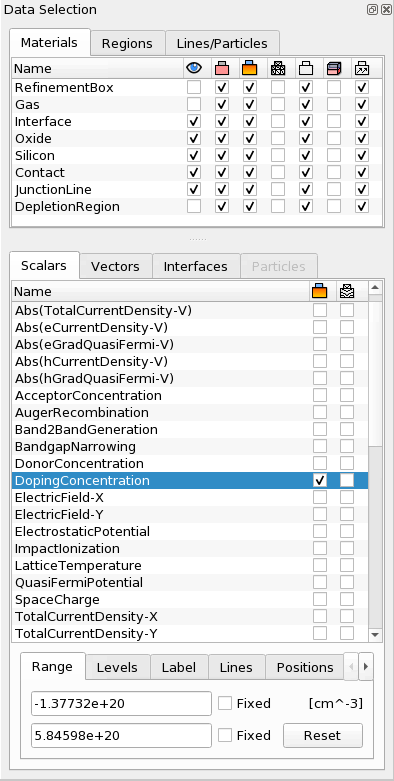
Task: Uncheck the last column checkbox for Interface
Action: 362,122
